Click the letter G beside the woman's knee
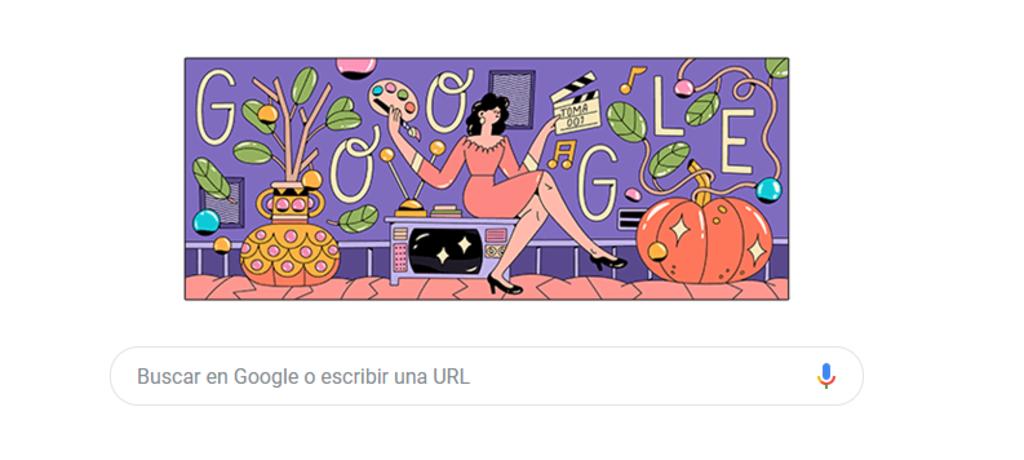Screen dimensions: 1024x460 pos(596,183)
